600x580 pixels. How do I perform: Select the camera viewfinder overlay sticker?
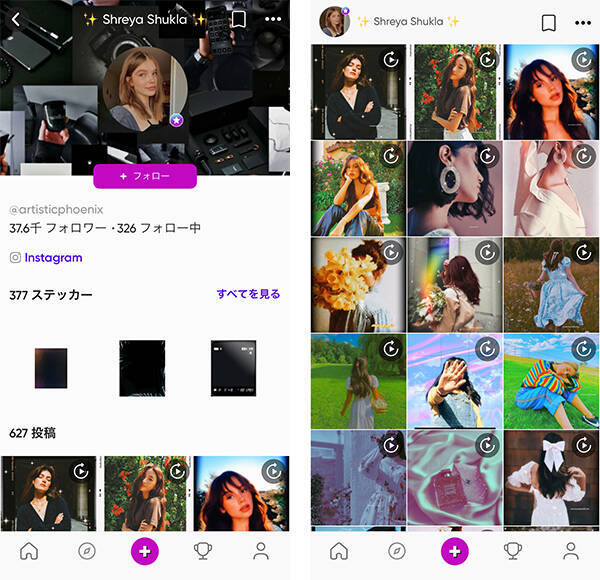point(233,368)
